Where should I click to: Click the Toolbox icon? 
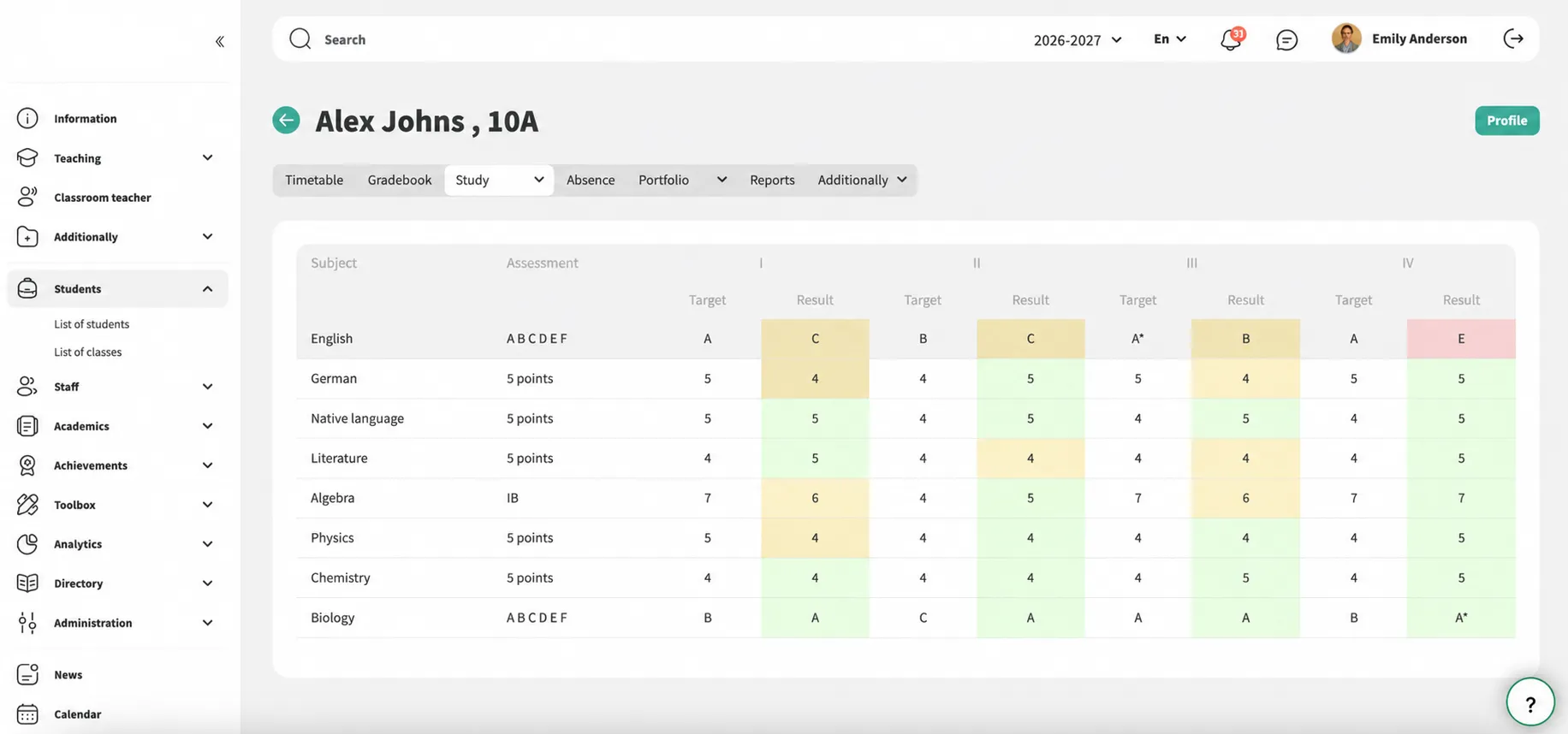pos(27,504)
